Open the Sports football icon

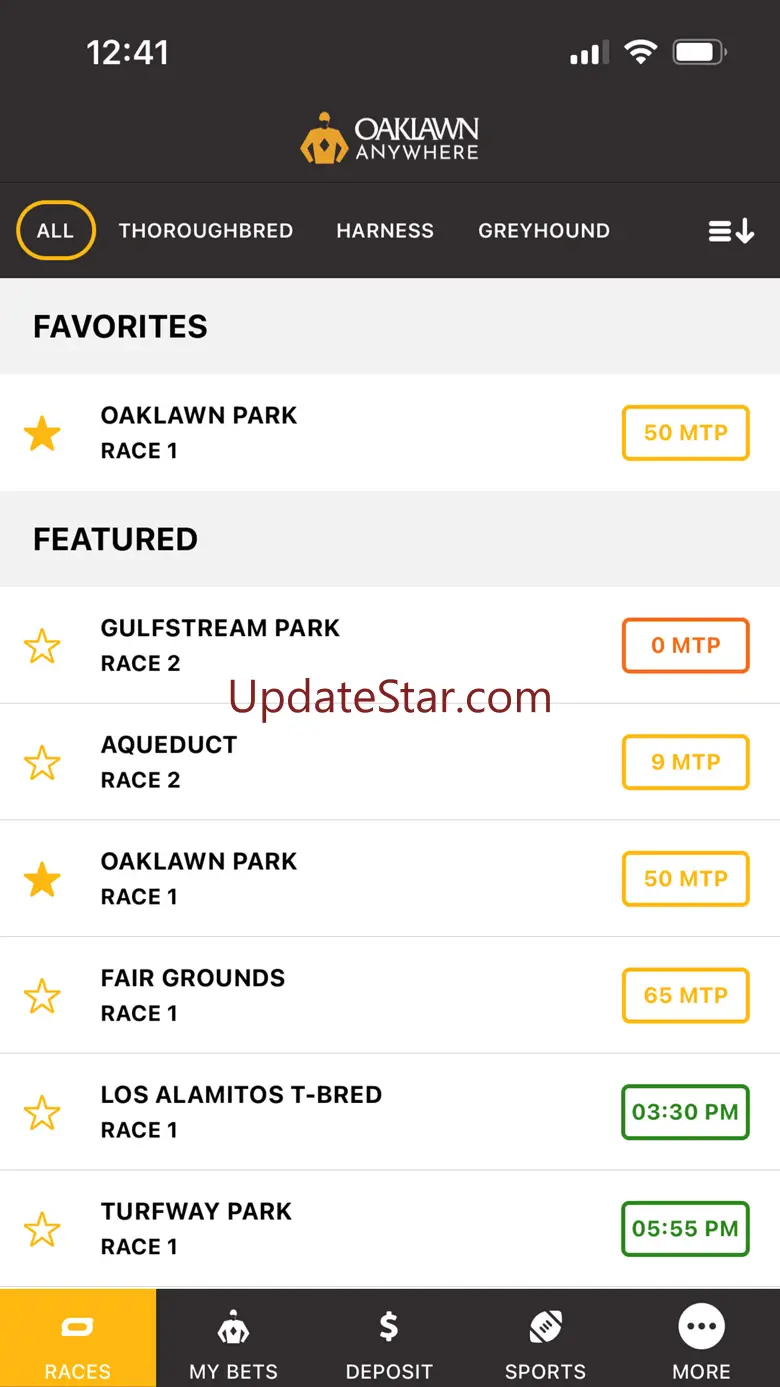(x=545, y=1328)
